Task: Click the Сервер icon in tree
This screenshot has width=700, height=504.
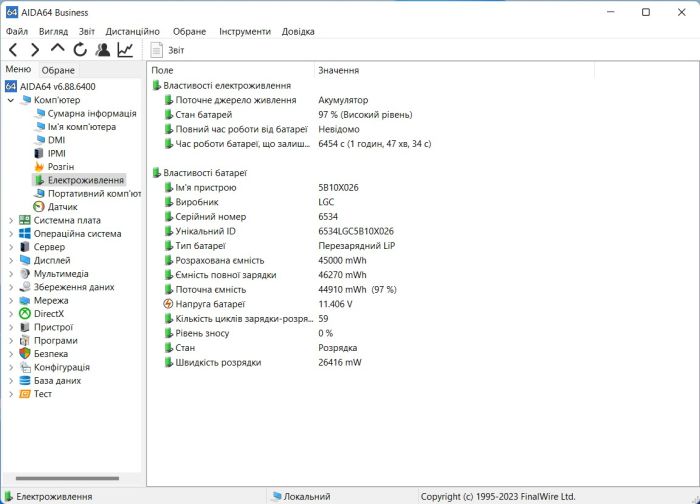Action: [25, 247]
